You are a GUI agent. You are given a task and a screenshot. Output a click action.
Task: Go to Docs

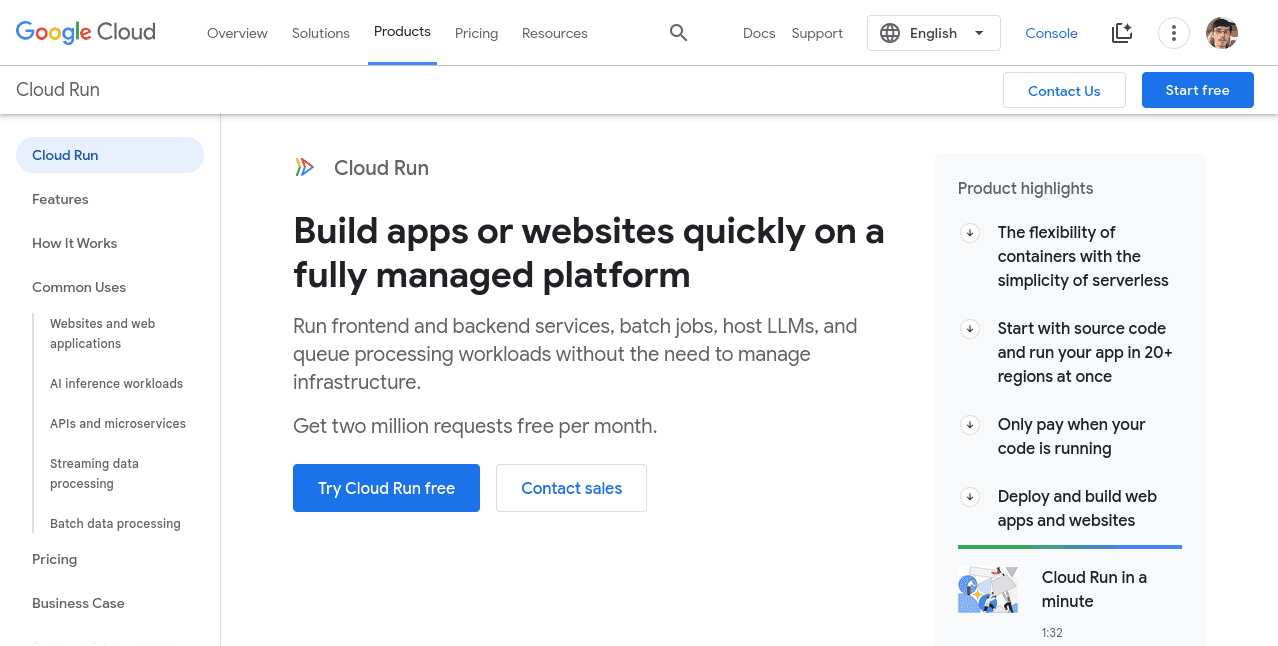[x=759, y=33]
